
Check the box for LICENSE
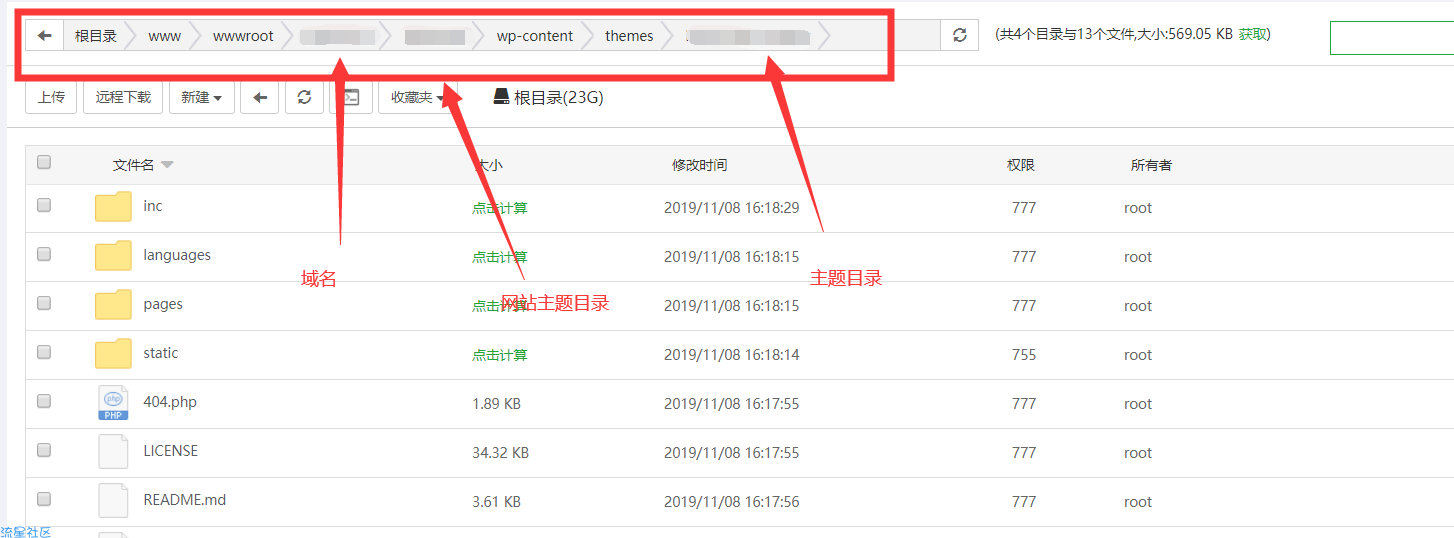(44, 450)
